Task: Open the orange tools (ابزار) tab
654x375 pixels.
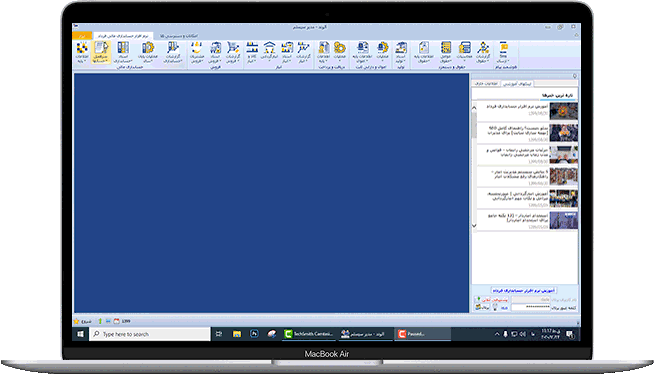Action: (x=82, y=36)
